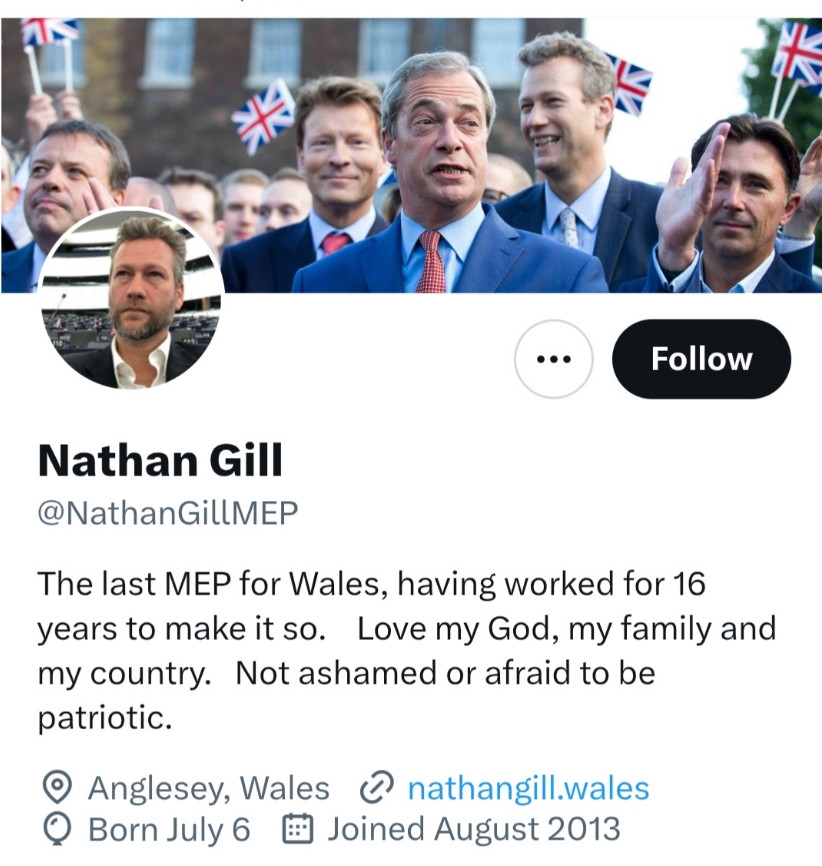Click the @NathanGillMEP handle

(x=168, y=514)
